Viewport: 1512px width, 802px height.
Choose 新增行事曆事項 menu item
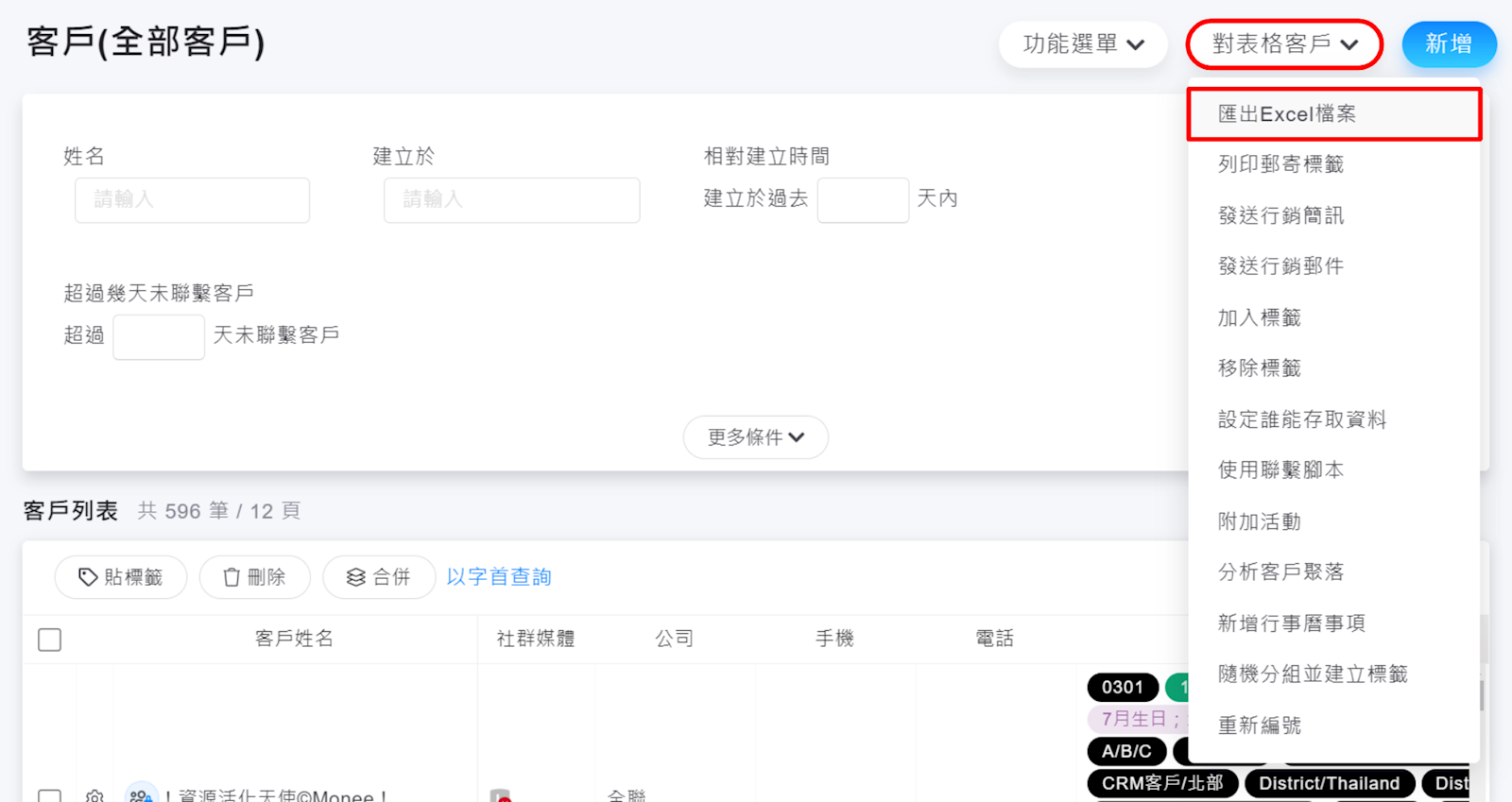pos(1334,623)
